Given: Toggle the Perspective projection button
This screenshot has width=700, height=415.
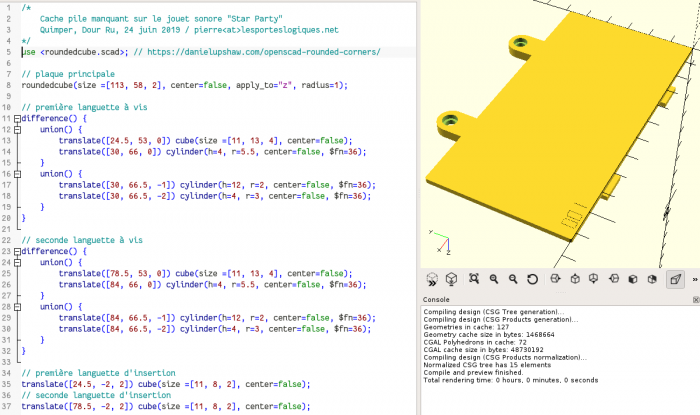Looking at the screenshot, I should pyautogui.click(x=675, y=279).
